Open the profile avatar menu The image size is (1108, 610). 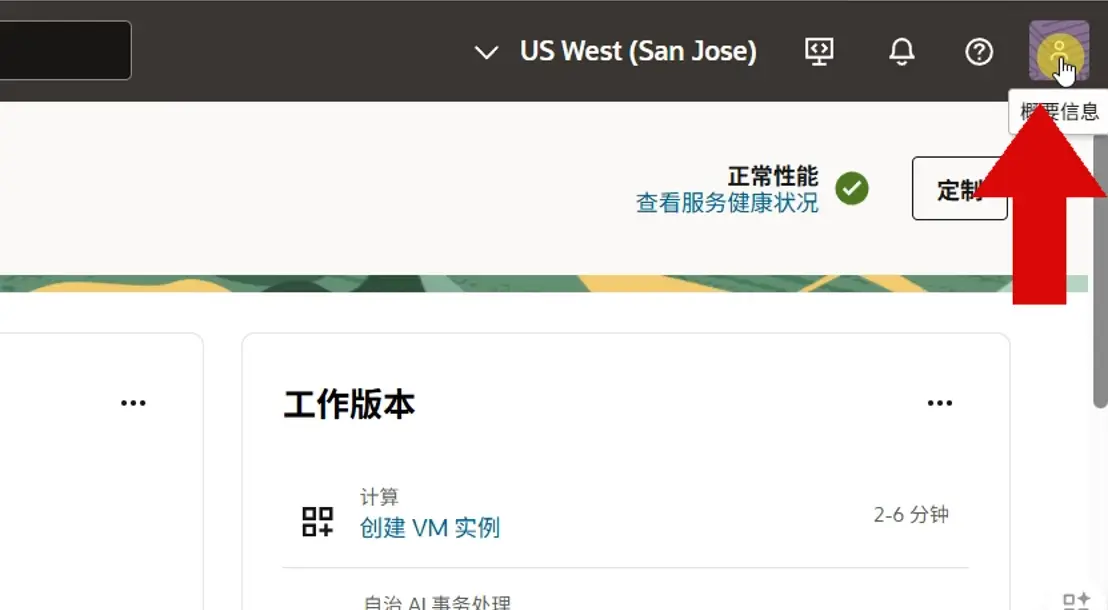click(1058, 51)
